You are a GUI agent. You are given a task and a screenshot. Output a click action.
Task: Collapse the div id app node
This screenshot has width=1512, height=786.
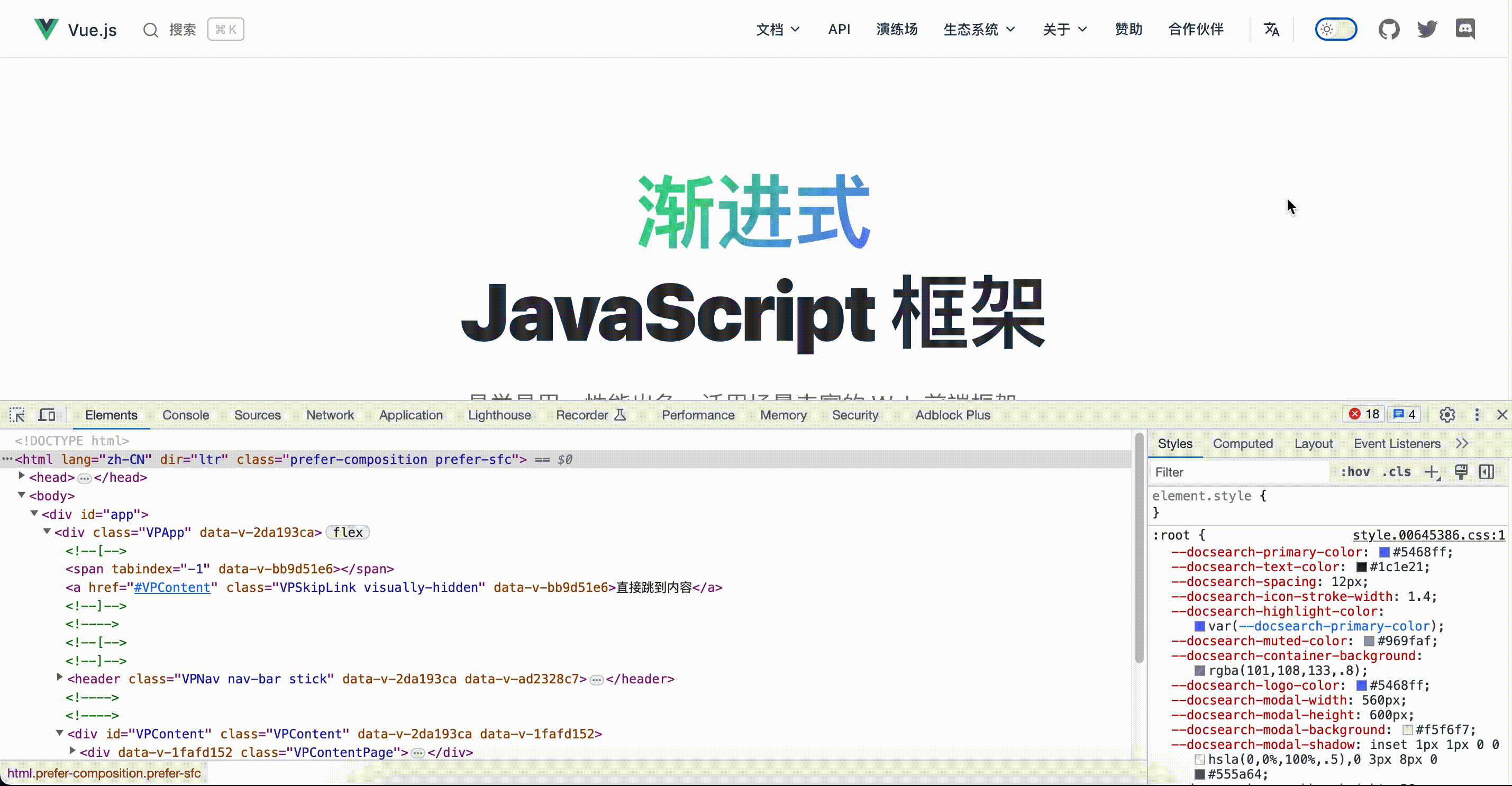click(x=34, y=513)
